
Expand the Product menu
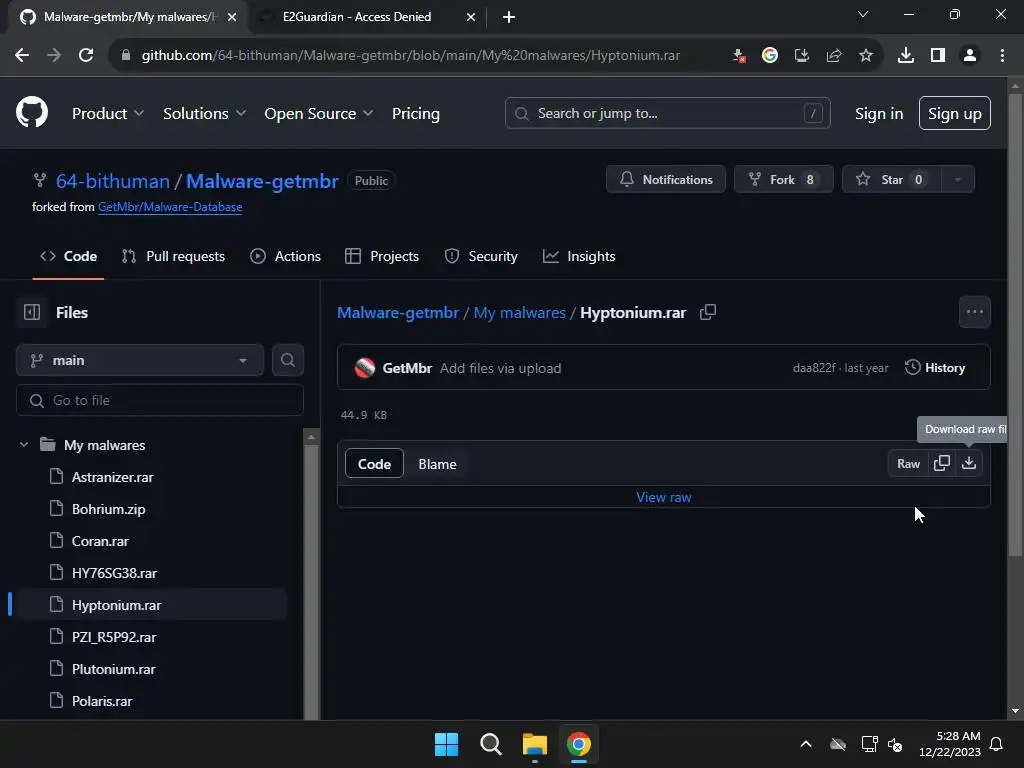click(108, 113)
